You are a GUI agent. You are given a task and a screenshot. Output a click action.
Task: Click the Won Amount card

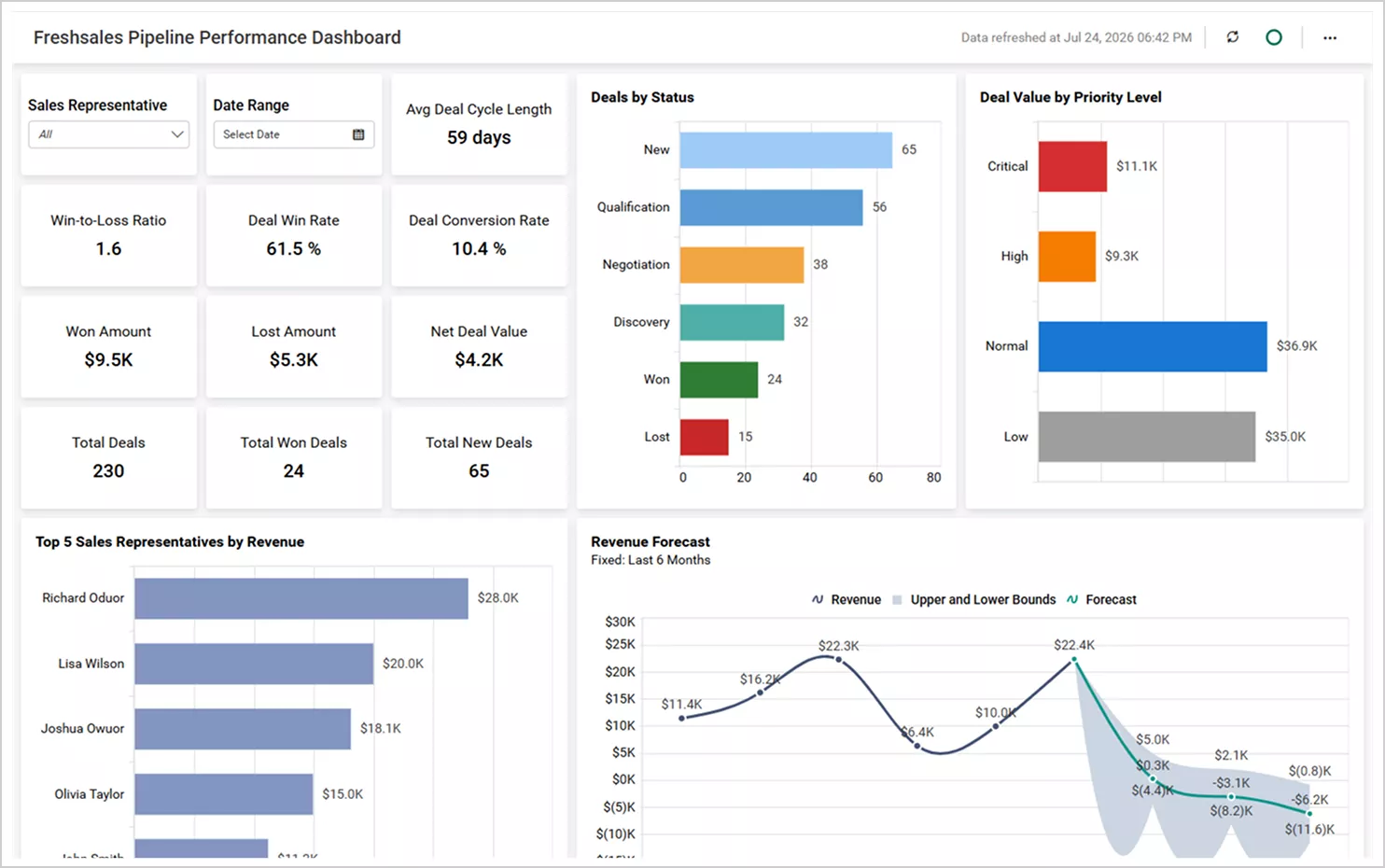[x=108, y=346]
